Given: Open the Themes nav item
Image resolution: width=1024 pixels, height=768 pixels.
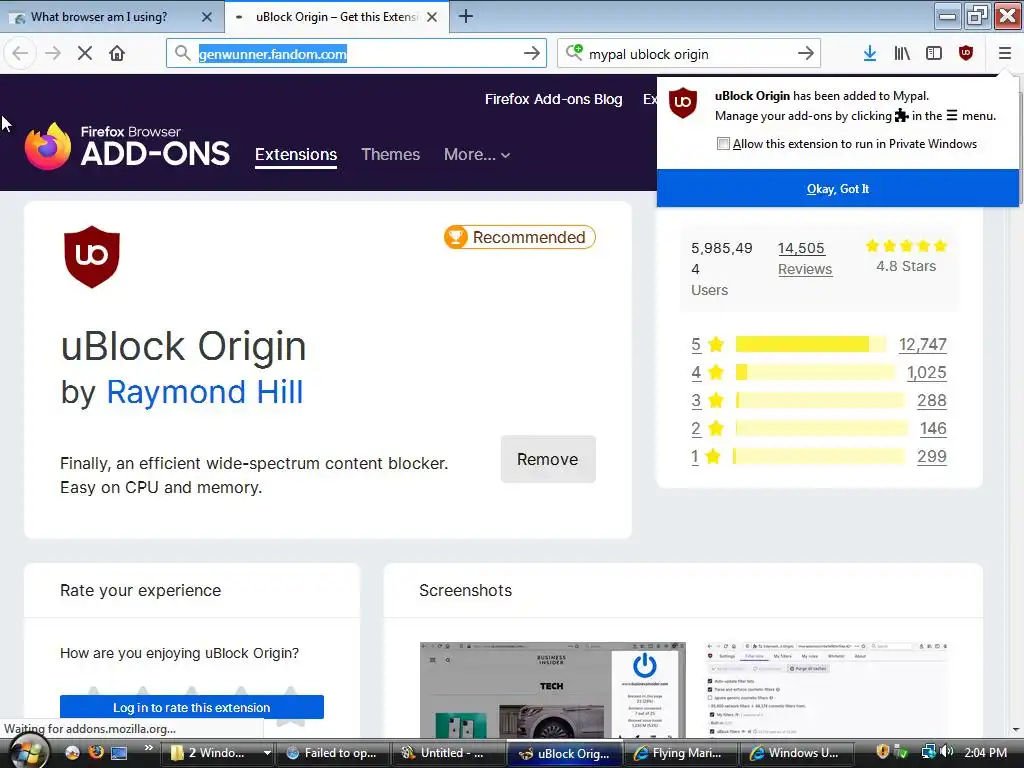Looking at the screenshot, I should click(x=391, y=155).
